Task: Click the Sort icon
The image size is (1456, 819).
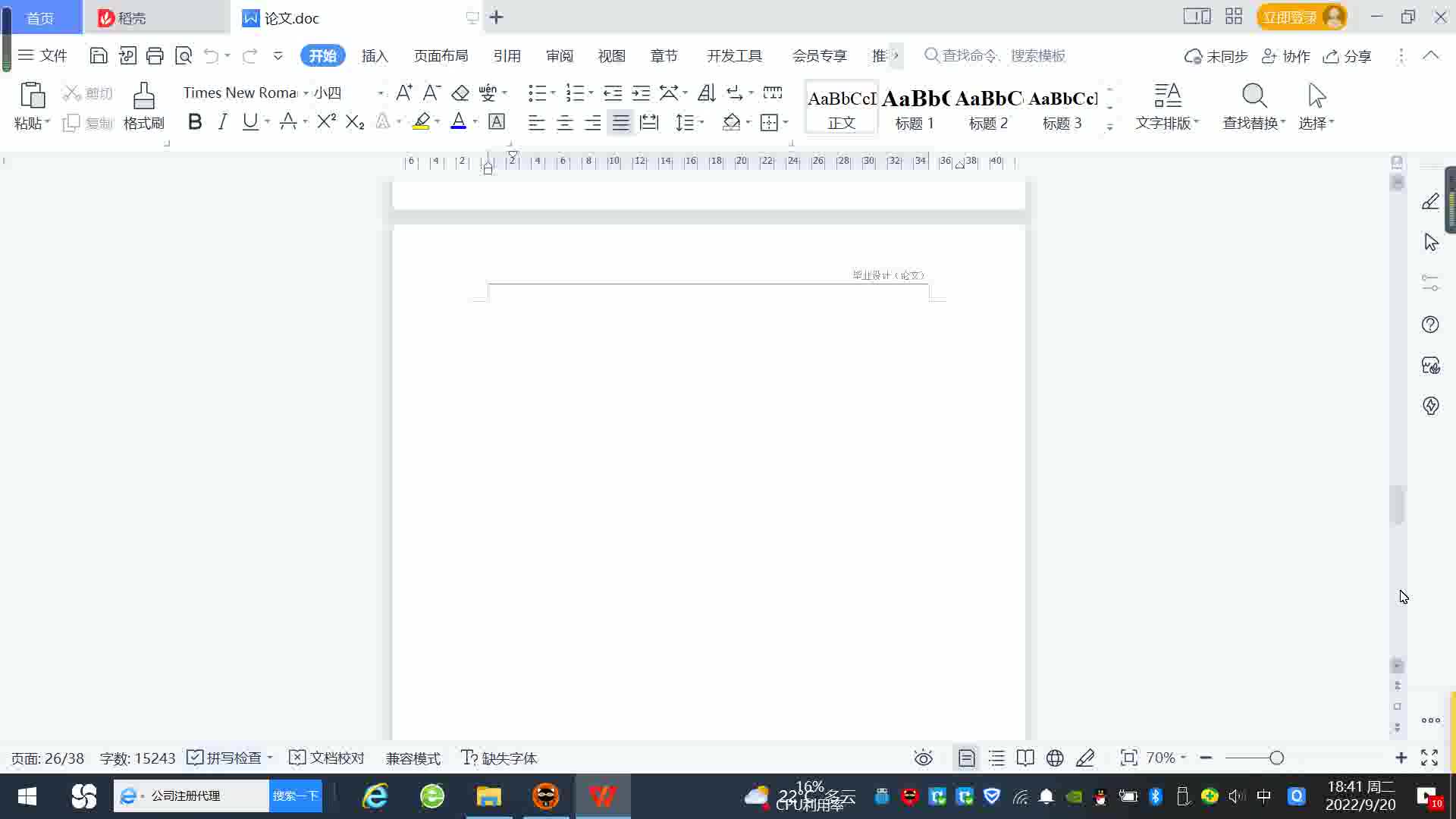Action: (706, 93)
